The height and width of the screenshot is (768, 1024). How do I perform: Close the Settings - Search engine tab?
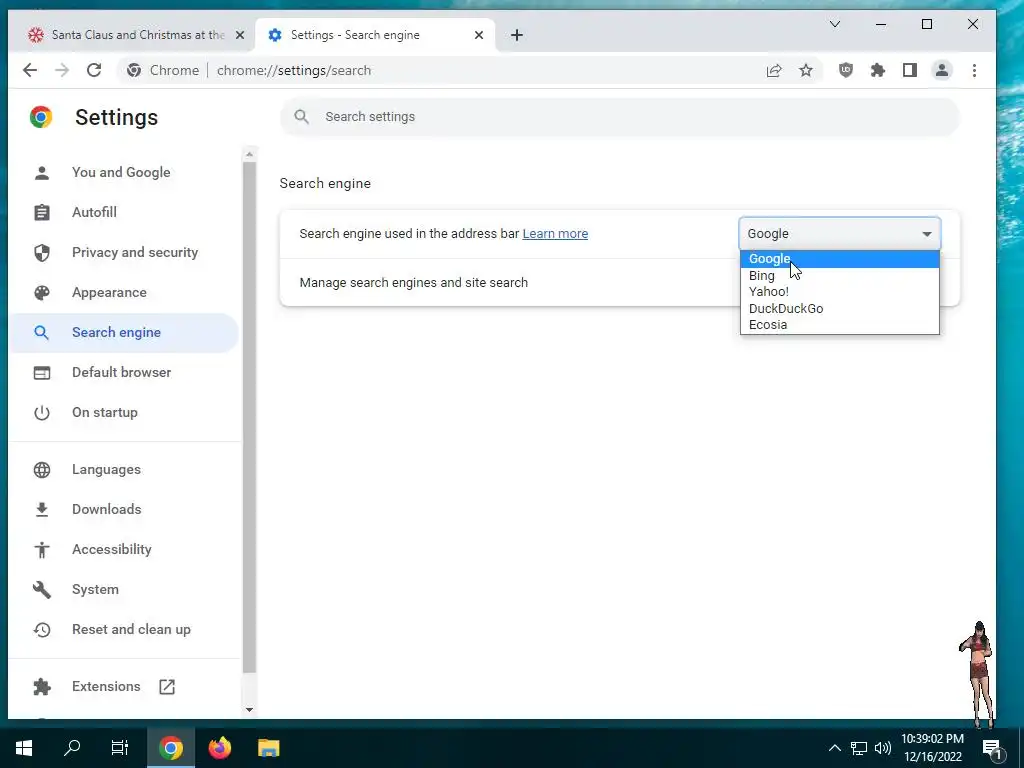tap(479, 35)
